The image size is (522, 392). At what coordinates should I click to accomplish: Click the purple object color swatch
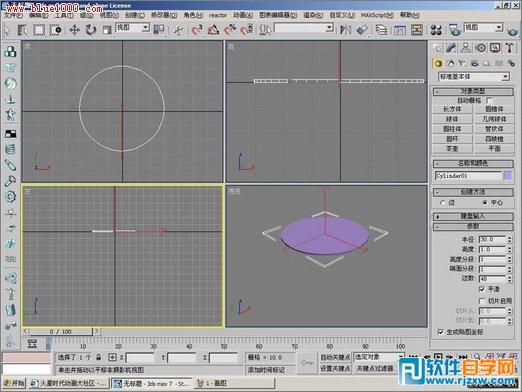508,176
